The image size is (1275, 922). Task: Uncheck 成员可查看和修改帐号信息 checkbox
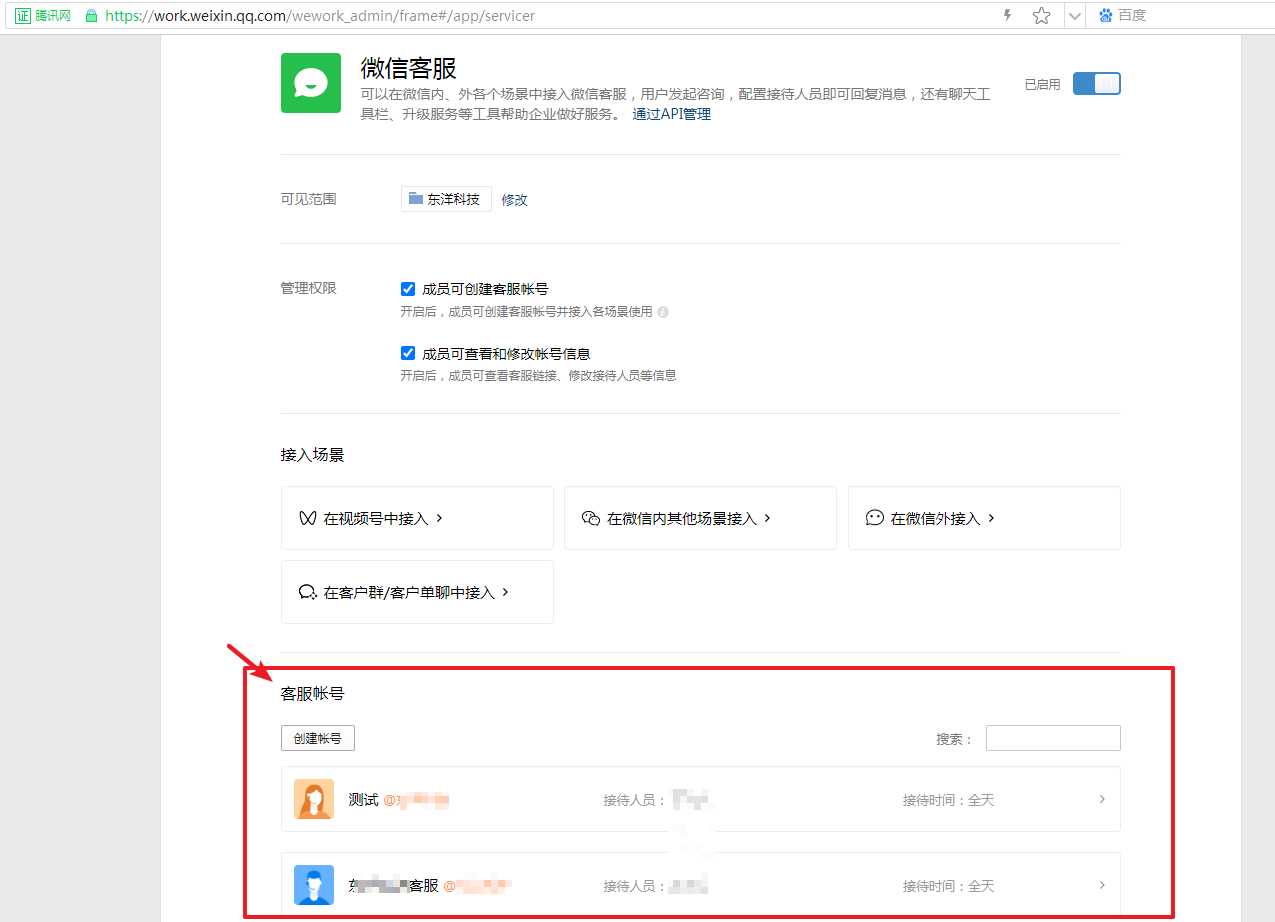(x=408, y=353)
